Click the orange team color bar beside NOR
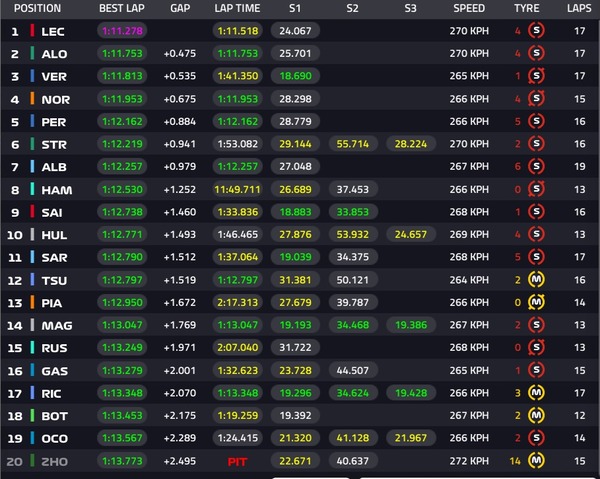 [x=32, y=99]
